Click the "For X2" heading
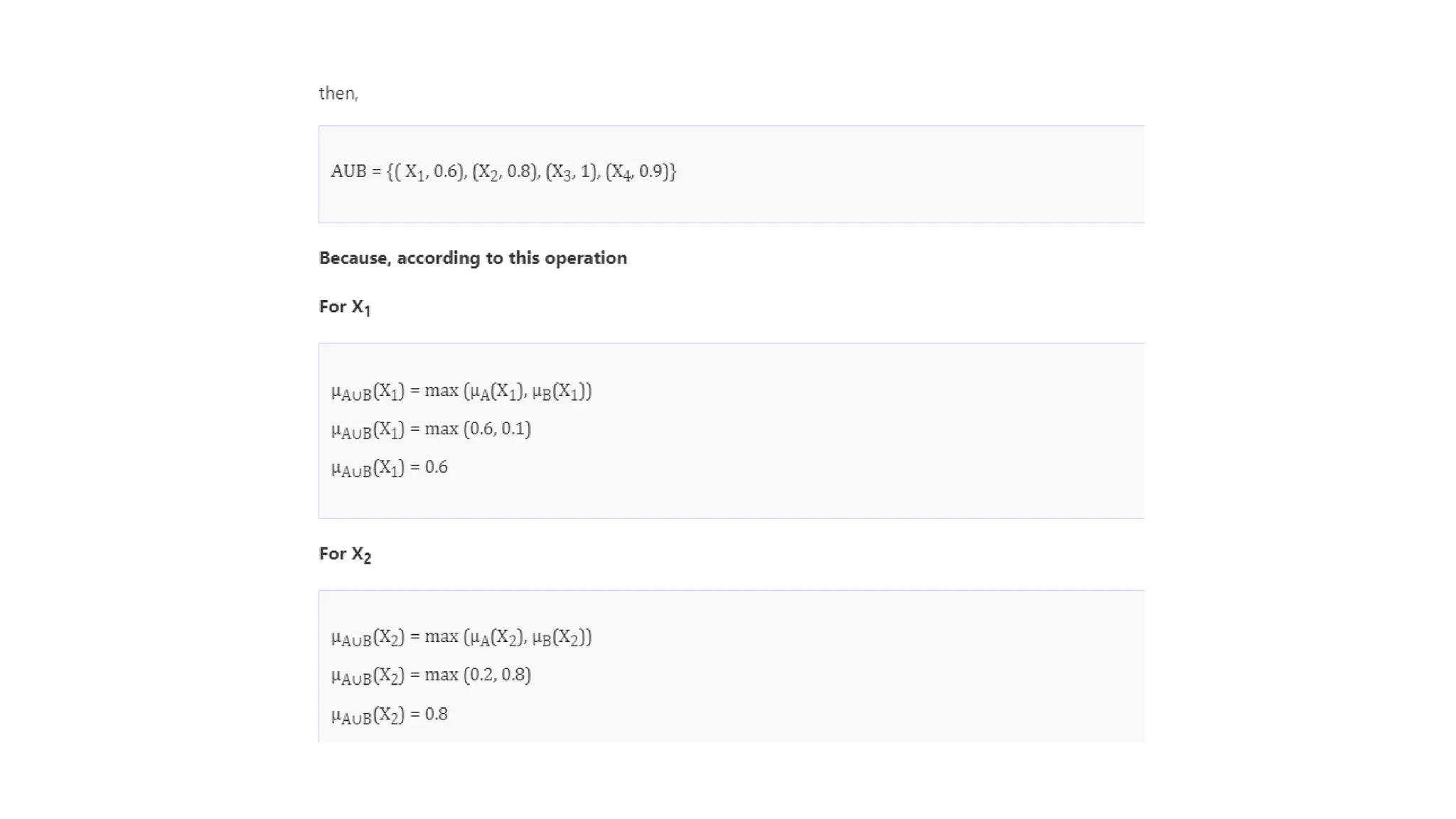The image size is (1456, 819). [345, 554]
